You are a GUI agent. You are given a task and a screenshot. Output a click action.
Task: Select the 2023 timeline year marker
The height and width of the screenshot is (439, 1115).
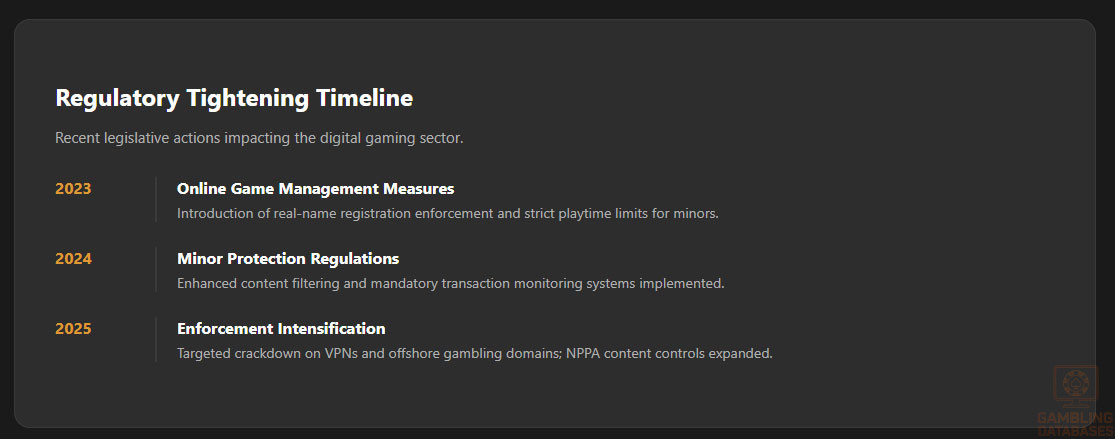point(73,189)
